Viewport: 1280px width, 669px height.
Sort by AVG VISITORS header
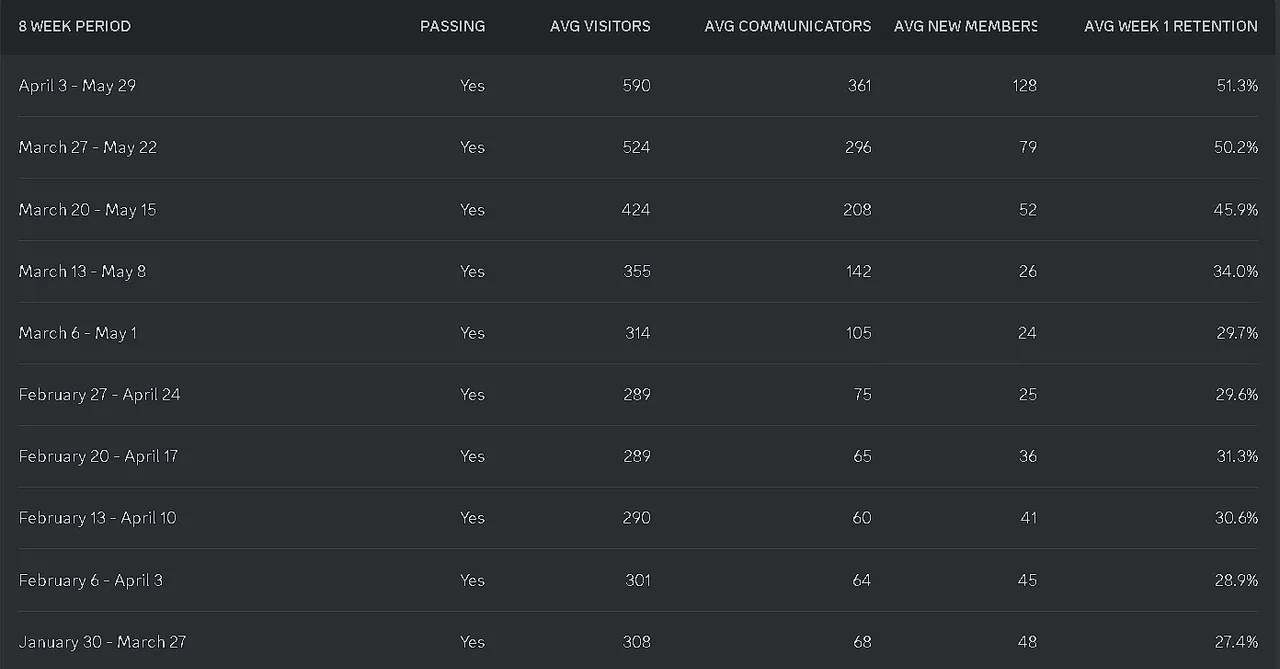pos(600,26)
